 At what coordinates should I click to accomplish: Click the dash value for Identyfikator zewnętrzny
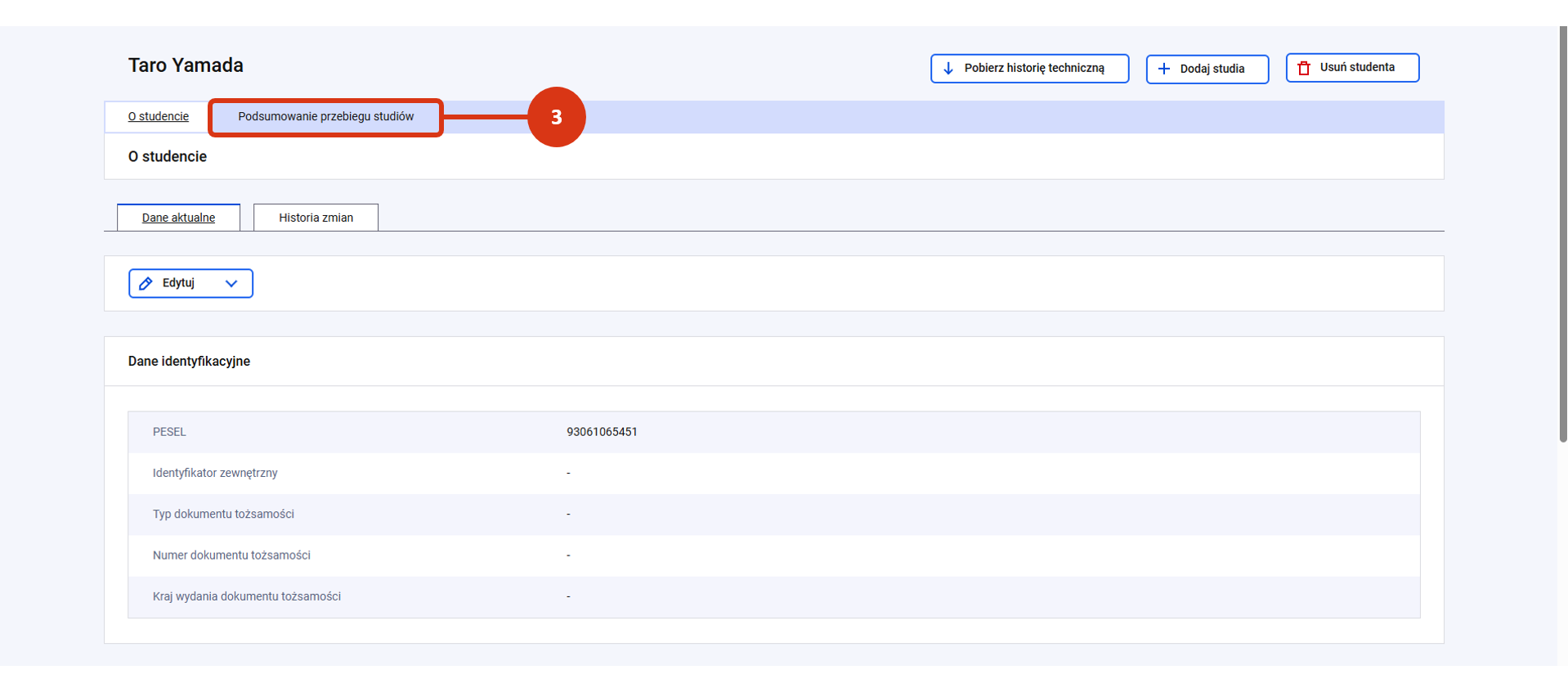tap(568, 474)
